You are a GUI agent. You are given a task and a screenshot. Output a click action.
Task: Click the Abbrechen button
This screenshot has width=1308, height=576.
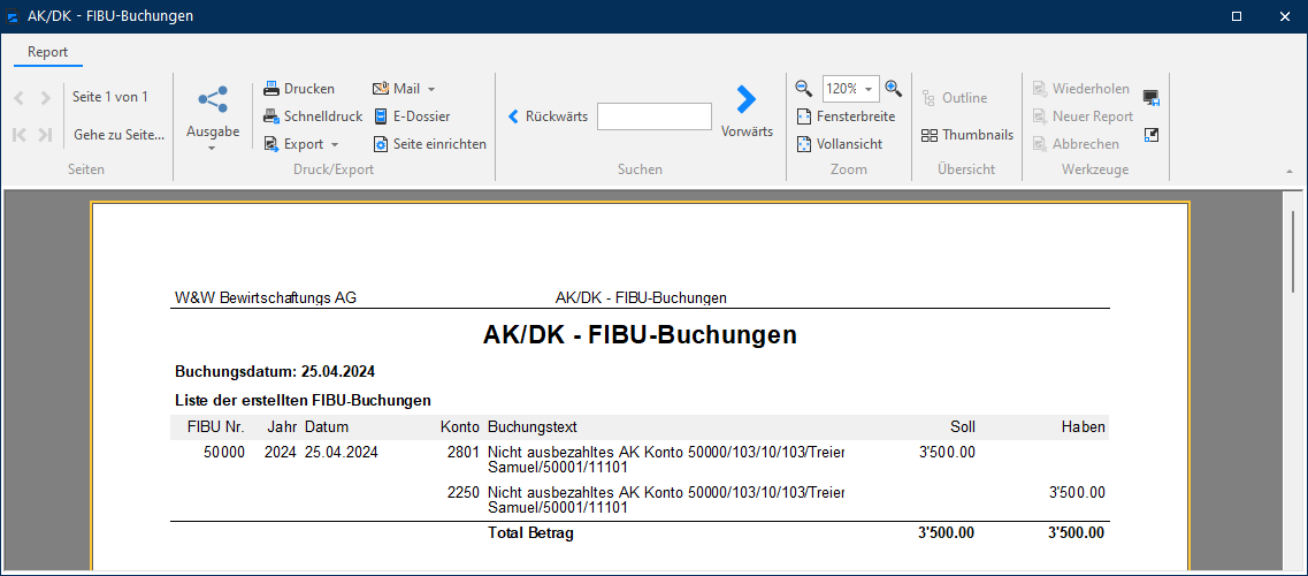(1075, 144)
